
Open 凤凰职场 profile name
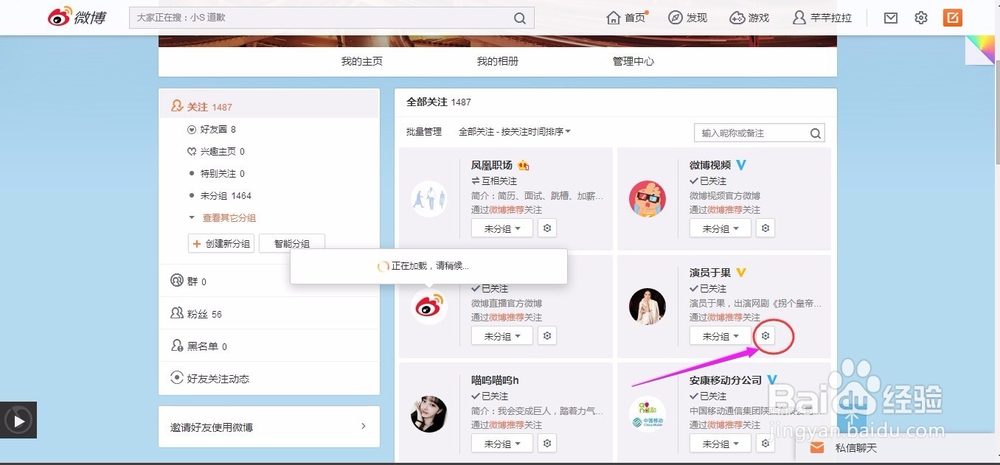[492, 165]
